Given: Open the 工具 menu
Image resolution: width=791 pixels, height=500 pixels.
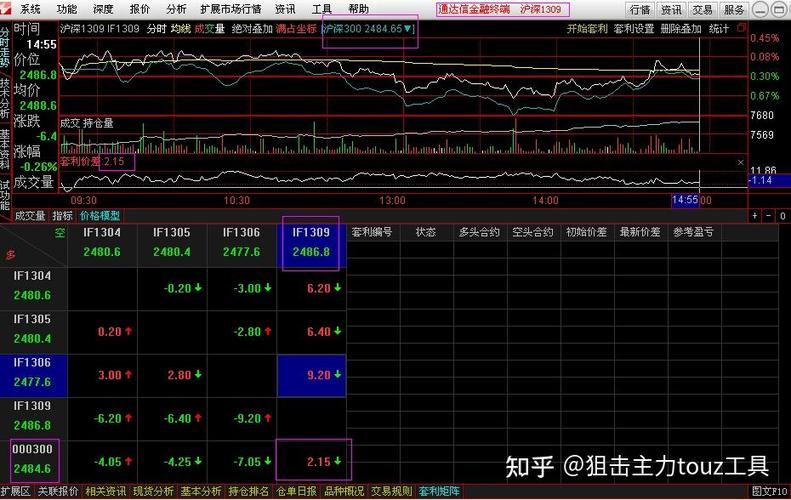Looking at the screenshot, I should (x=322, y=9).
